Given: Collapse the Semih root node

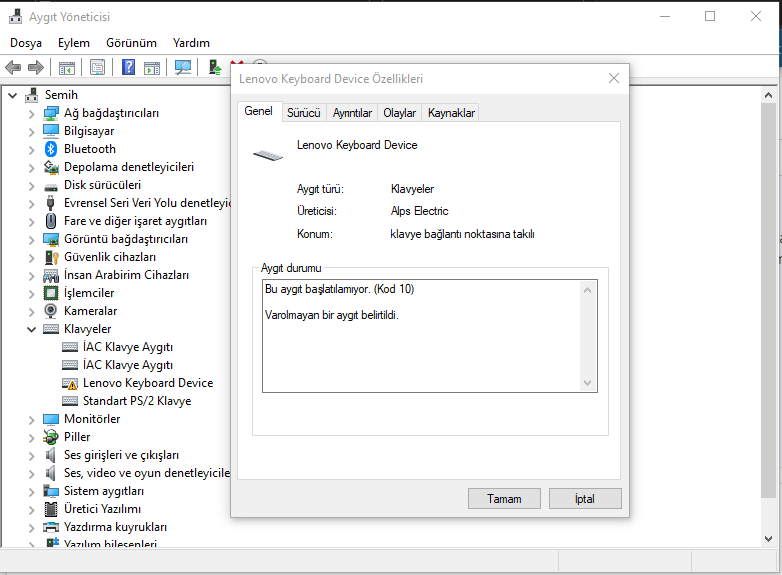Looking at the screenshot, I should tap(12, 95).
